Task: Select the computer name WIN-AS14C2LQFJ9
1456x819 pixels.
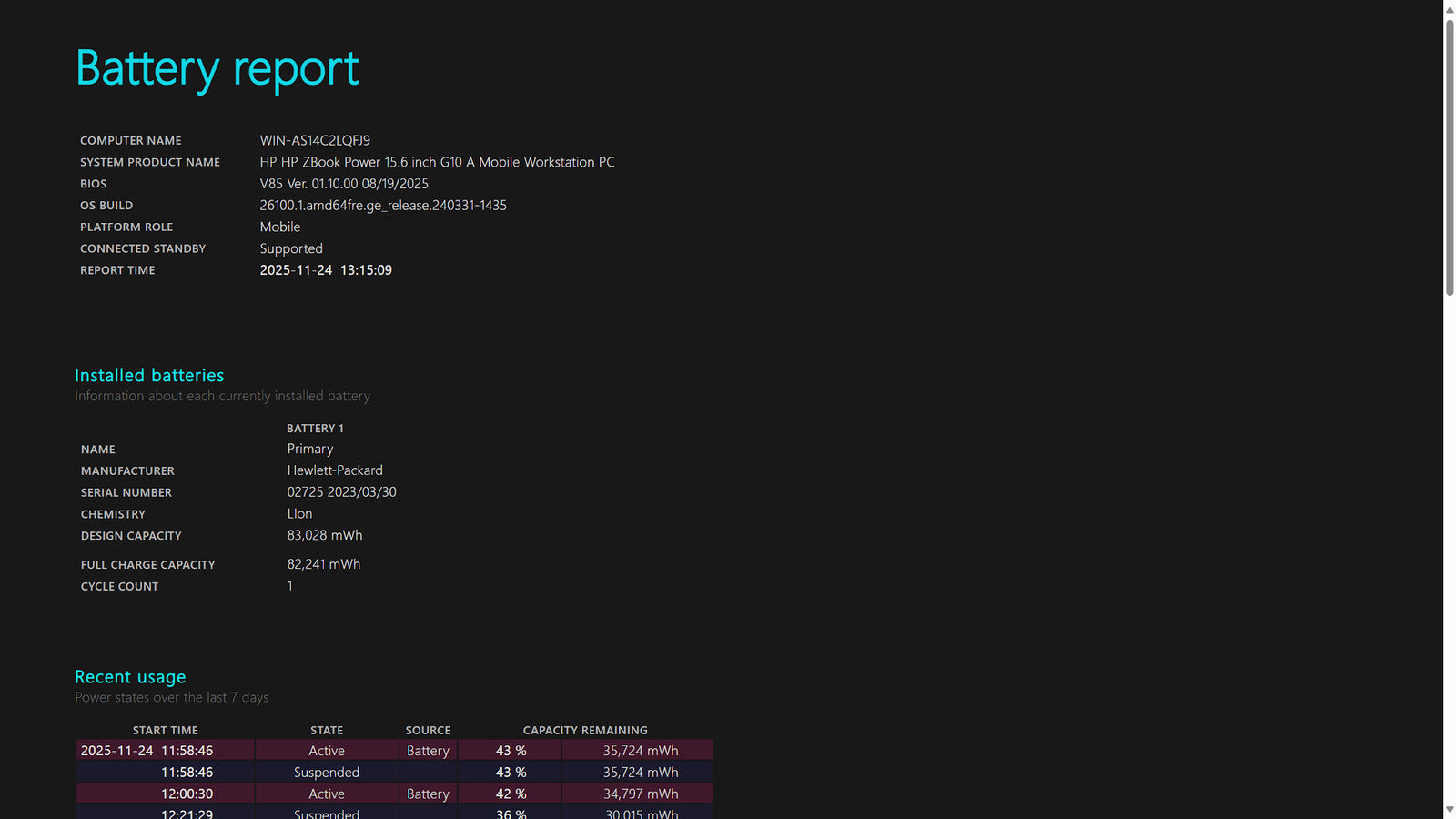Action: pyautogui.click(x=315, y=140)
